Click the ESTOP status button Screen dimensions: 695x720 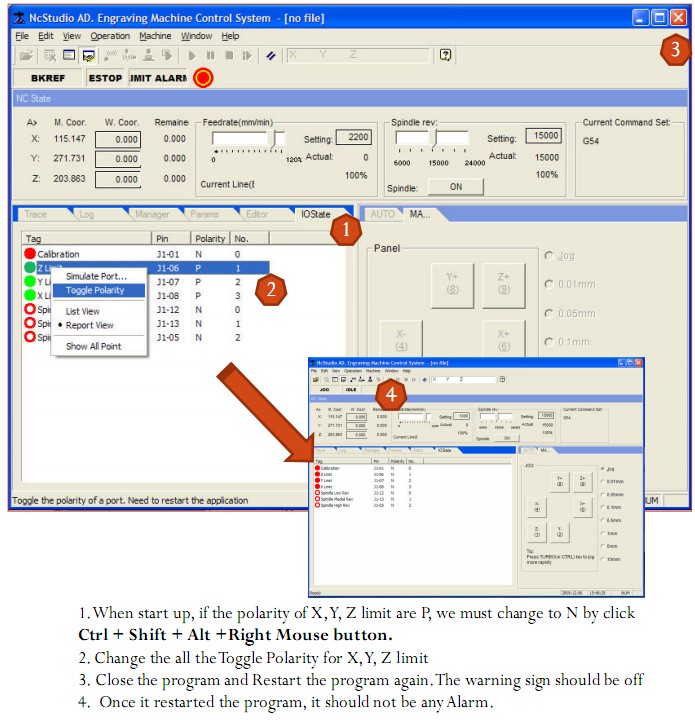tap(105, 78)
